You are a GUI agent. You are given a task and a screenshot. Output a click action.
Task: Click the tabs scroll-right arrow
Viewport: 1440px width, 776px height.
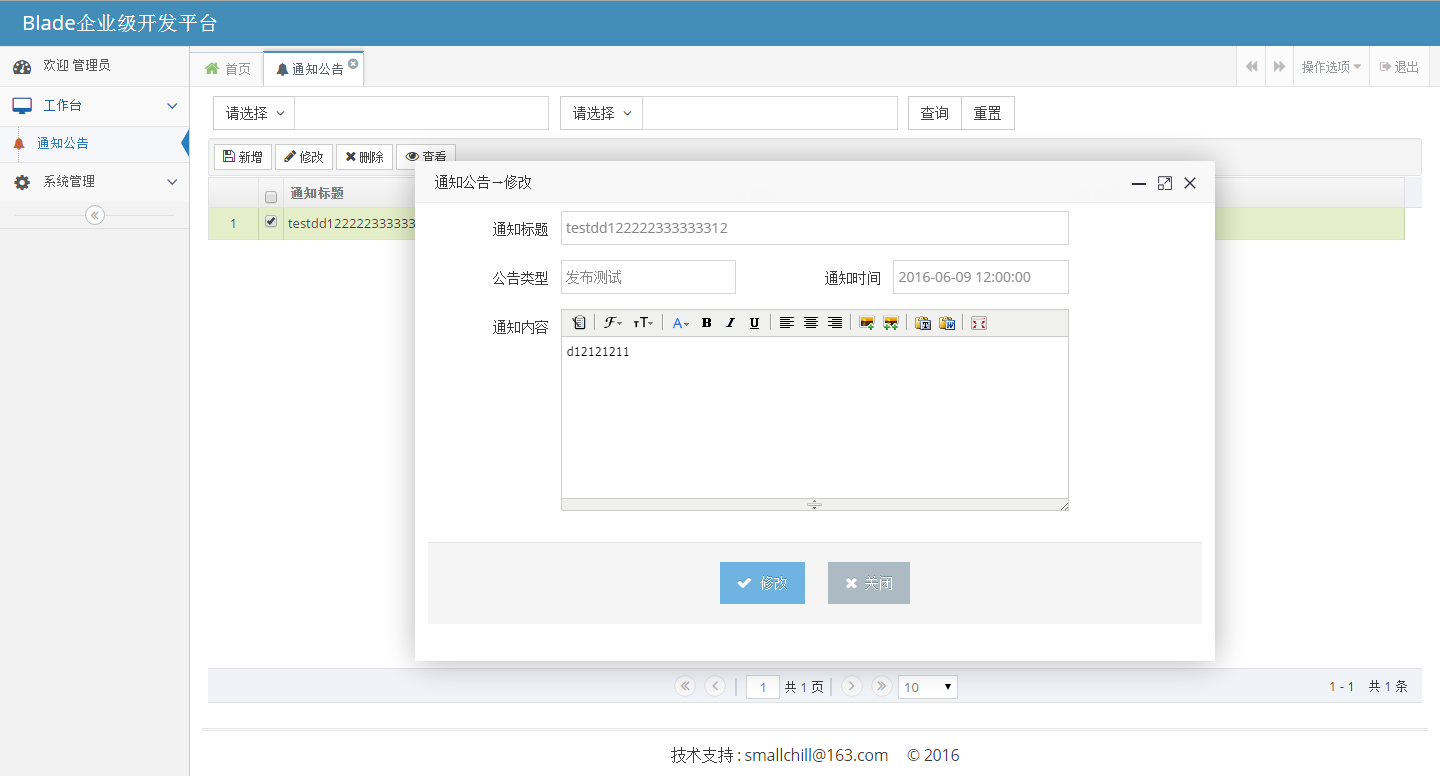pos(1279,67)
